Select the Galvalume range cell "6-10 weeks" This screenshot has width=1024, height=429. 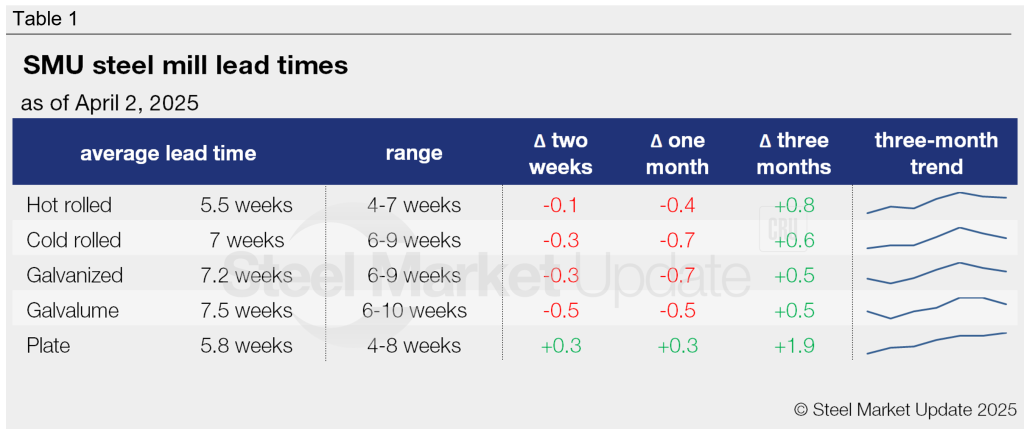(x=414, y=310)
